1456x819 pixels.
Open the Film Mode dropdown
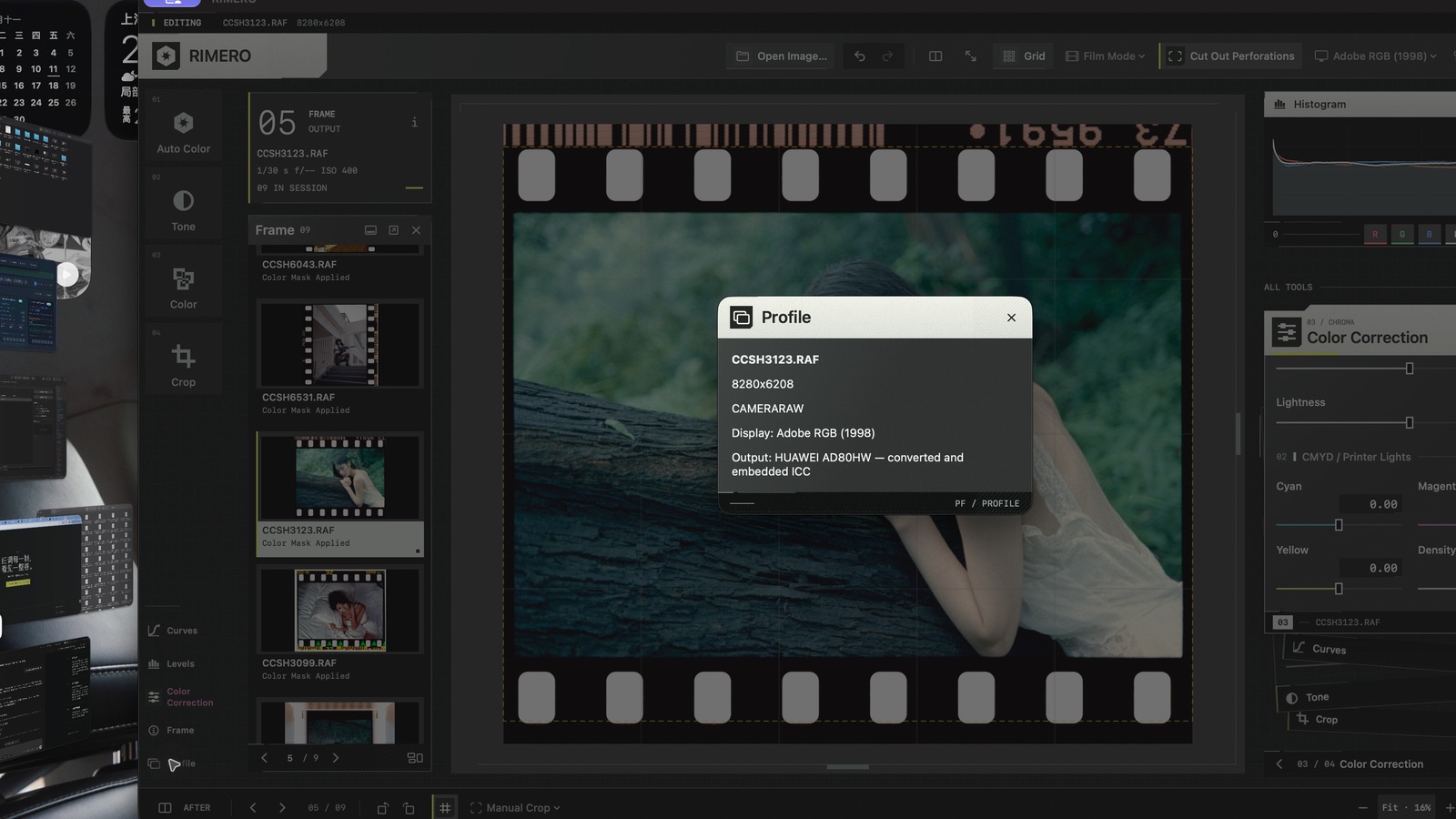pyautogui.click(x=1105, y=56)
